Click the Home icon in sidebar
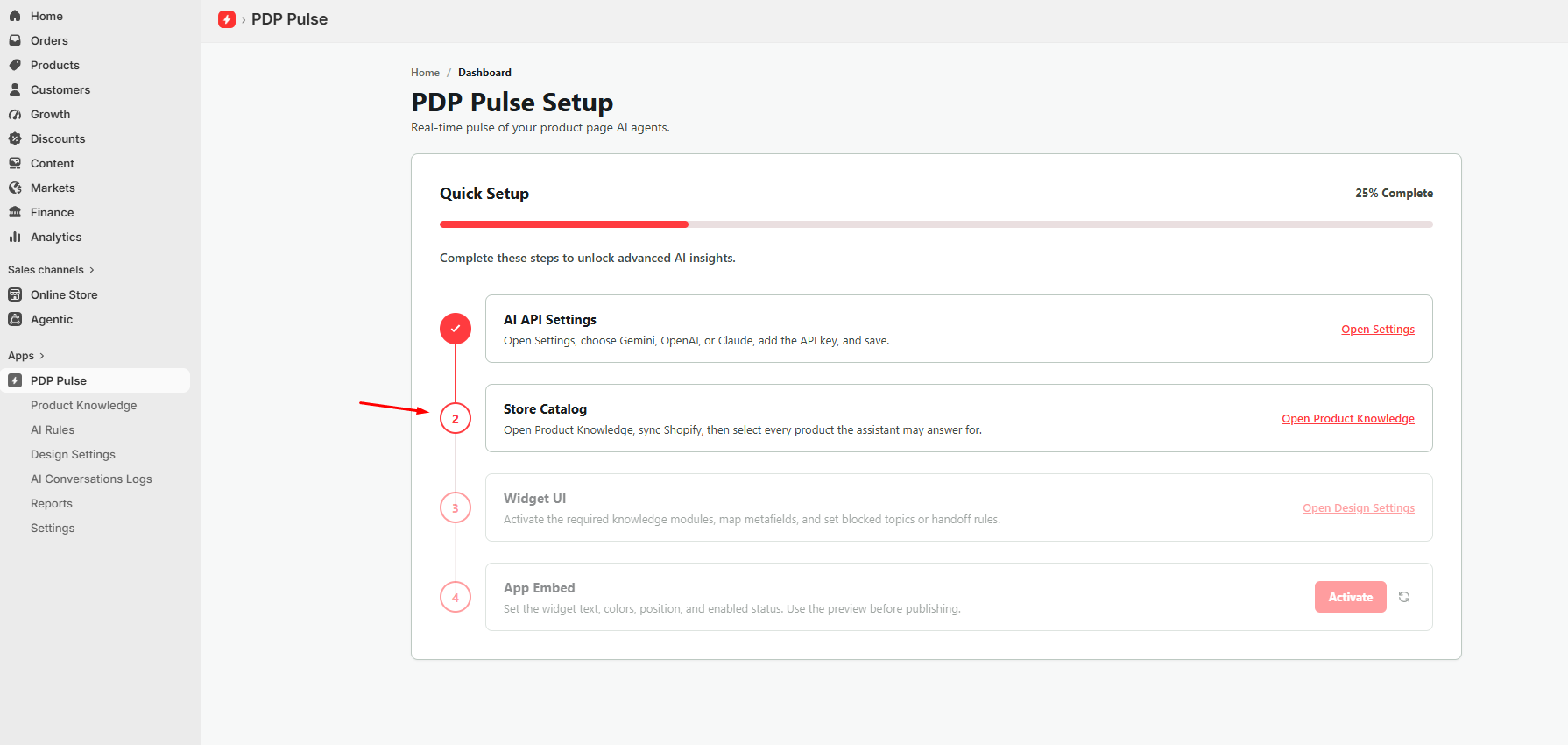Image resolution: width=1568 pixels, height=745 pixels. [x=15, y=16]
